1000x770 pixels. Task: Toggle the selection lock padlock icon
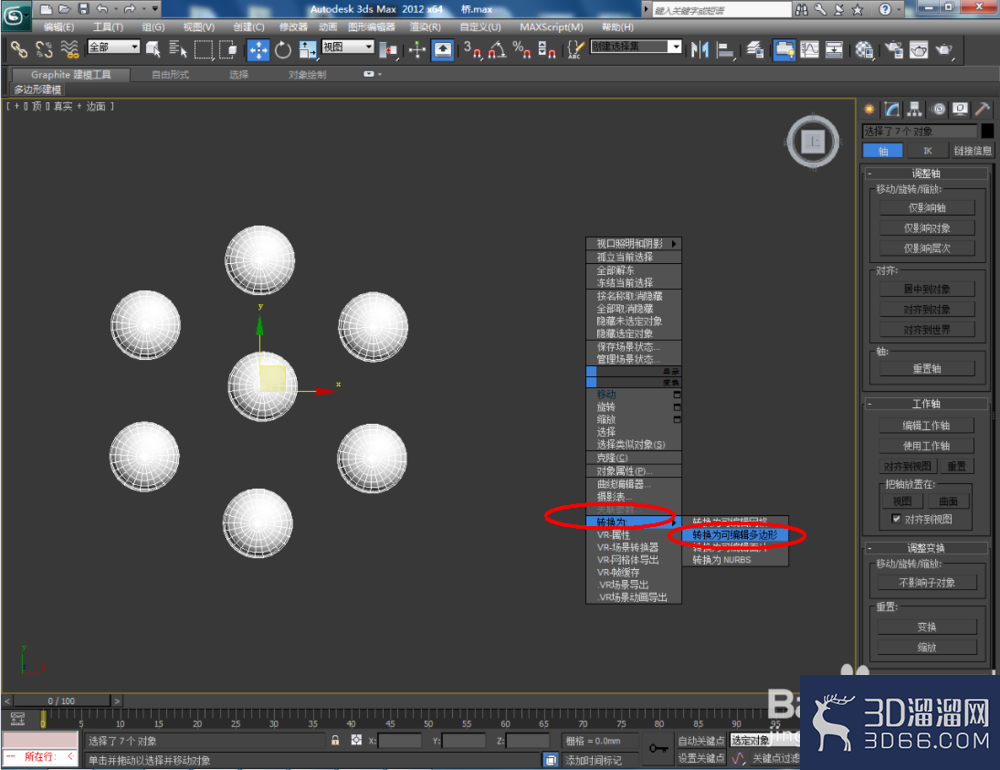coord(335,740)
